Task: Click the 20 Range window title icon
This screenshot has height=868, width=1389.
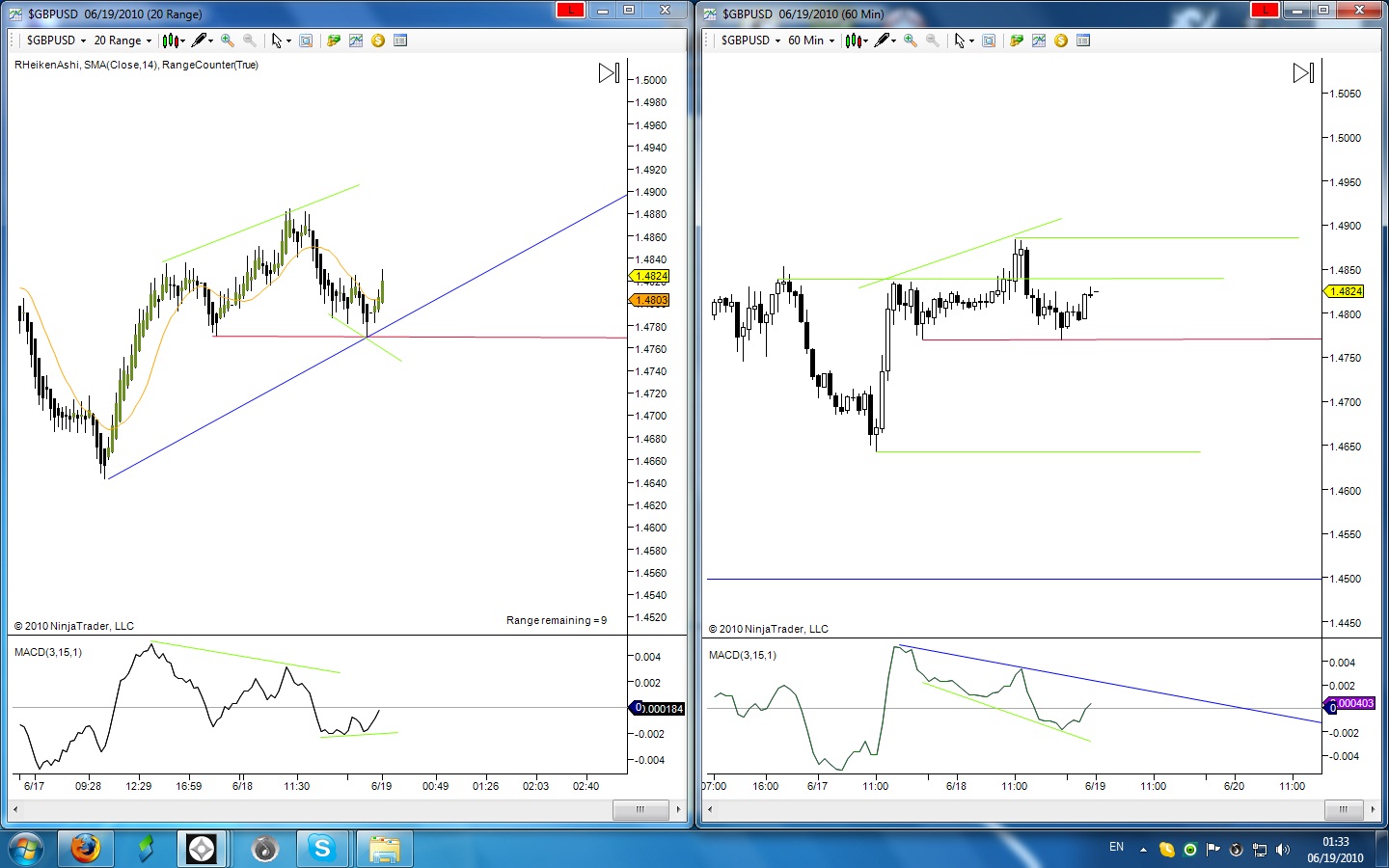Action: click(15, 14)
